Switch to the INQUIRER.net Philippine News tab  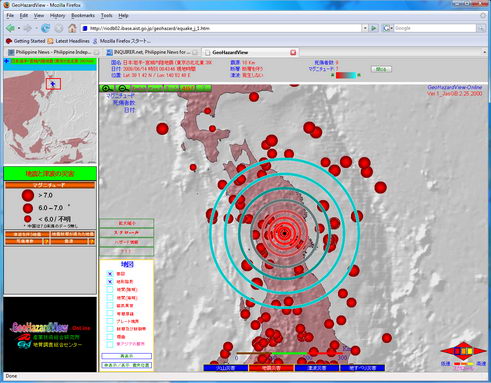click(x=151, y=52)
